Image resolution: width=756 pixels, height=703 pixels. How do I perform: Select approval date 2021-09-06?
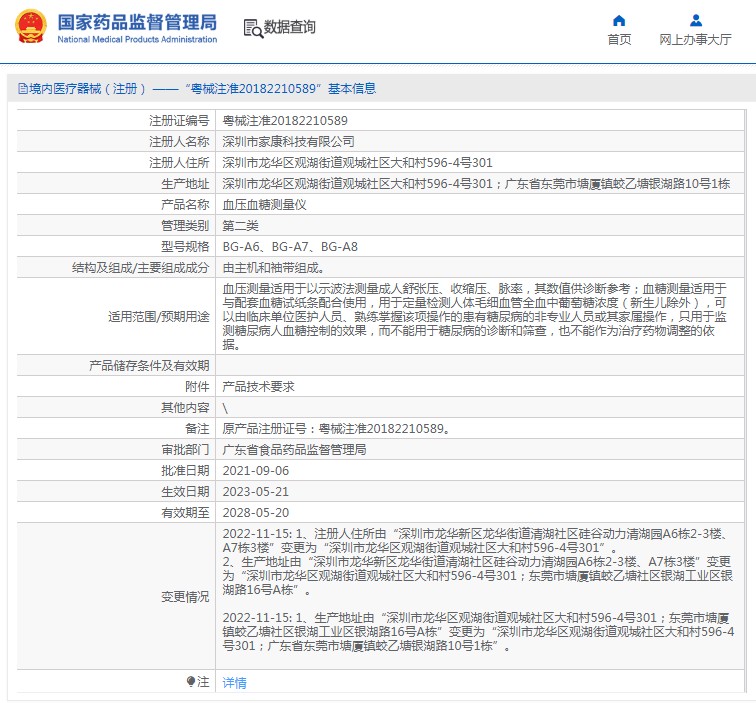[x=256, y=471]
